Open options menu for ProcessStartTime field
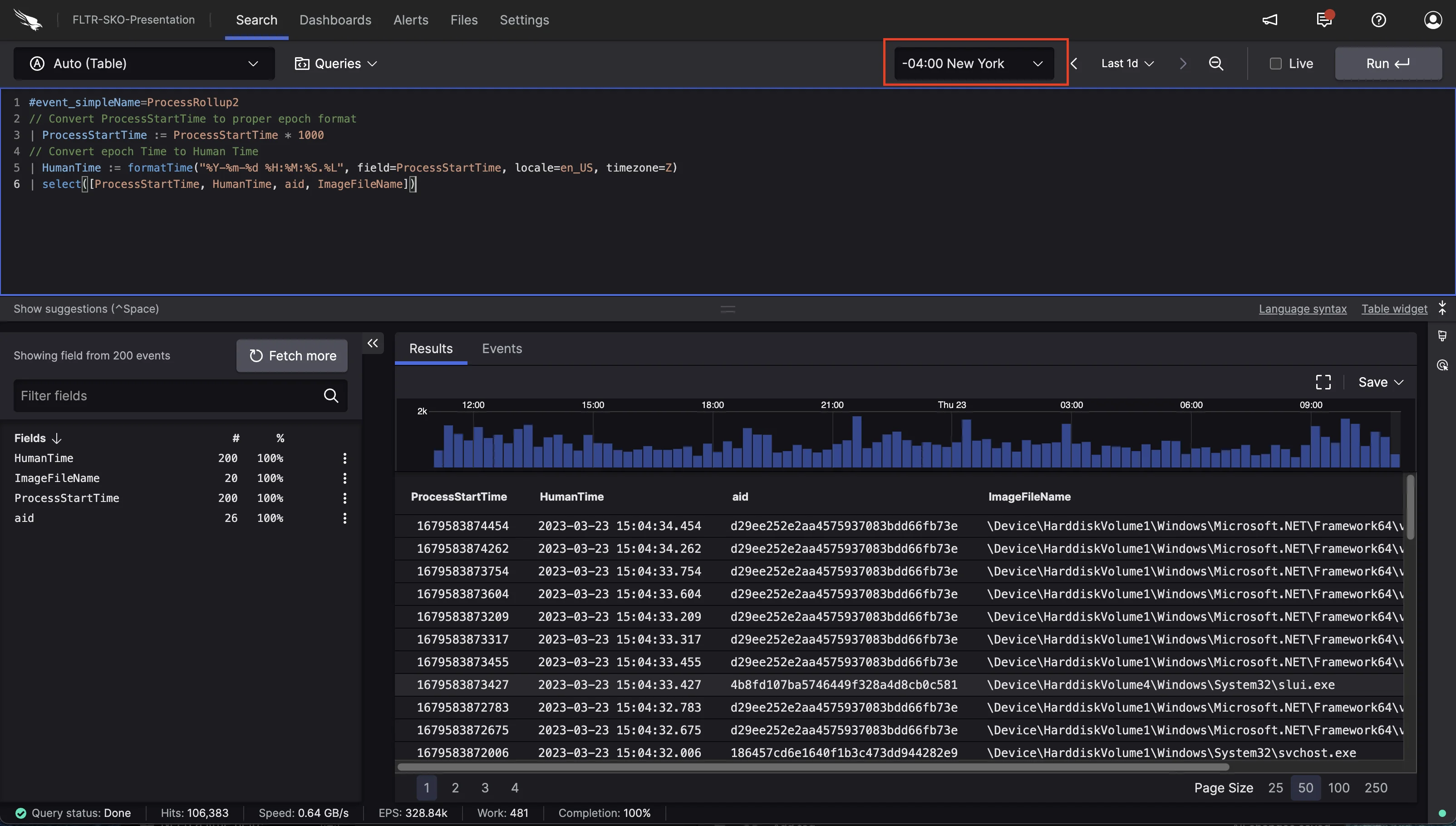1456x826 pixels. (x=344, y=498)
